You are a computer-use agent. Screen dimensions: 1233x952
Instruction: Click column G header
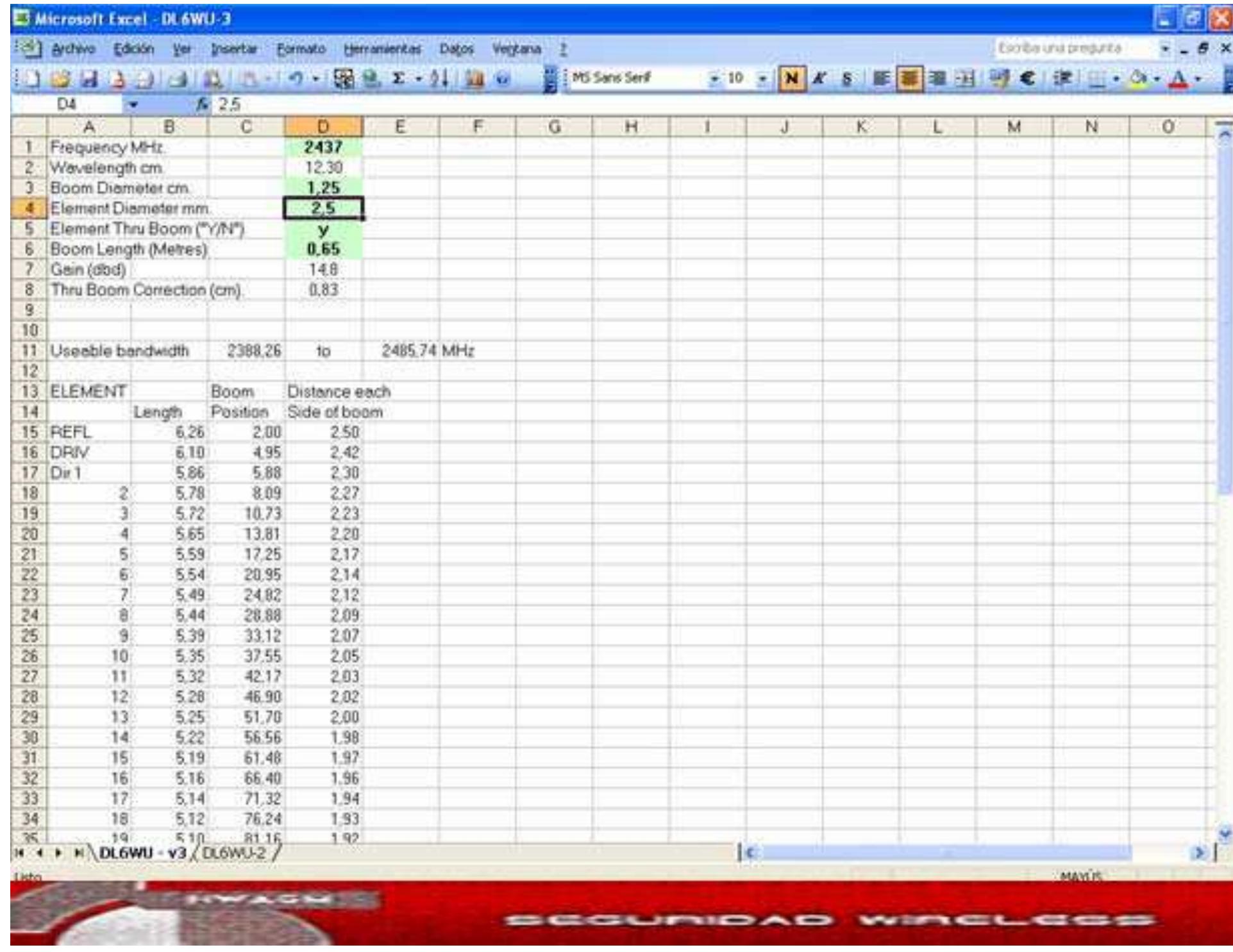click(x=554, y=127)
